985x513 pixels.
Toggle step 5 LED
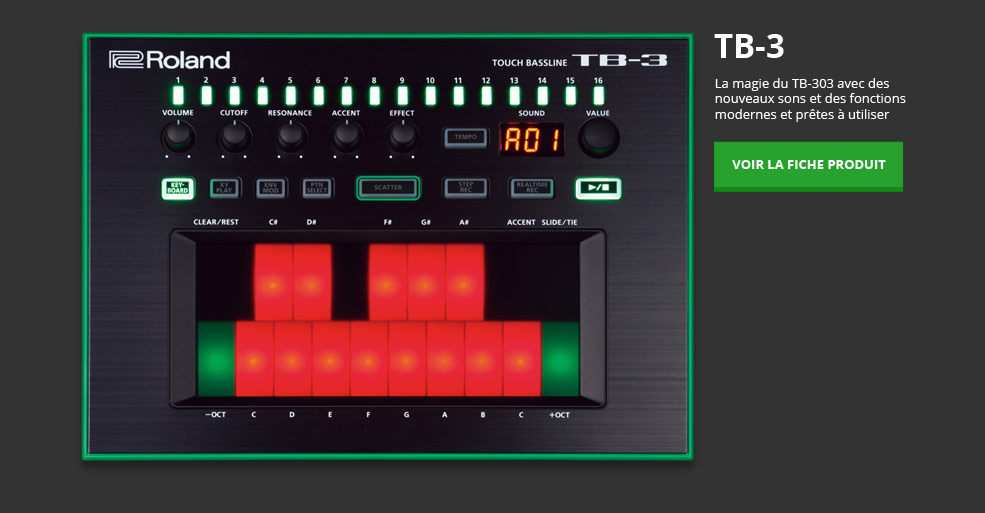click(x=290, y=95)
